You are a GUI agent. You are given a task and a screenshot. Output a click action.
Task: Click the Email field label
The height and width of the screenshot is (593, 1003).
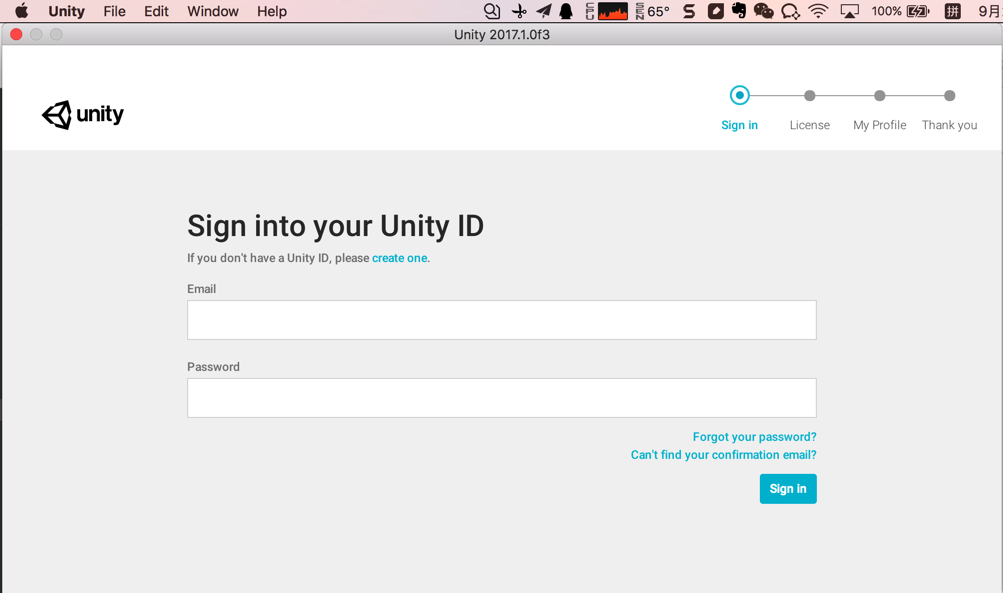point(201,289)
